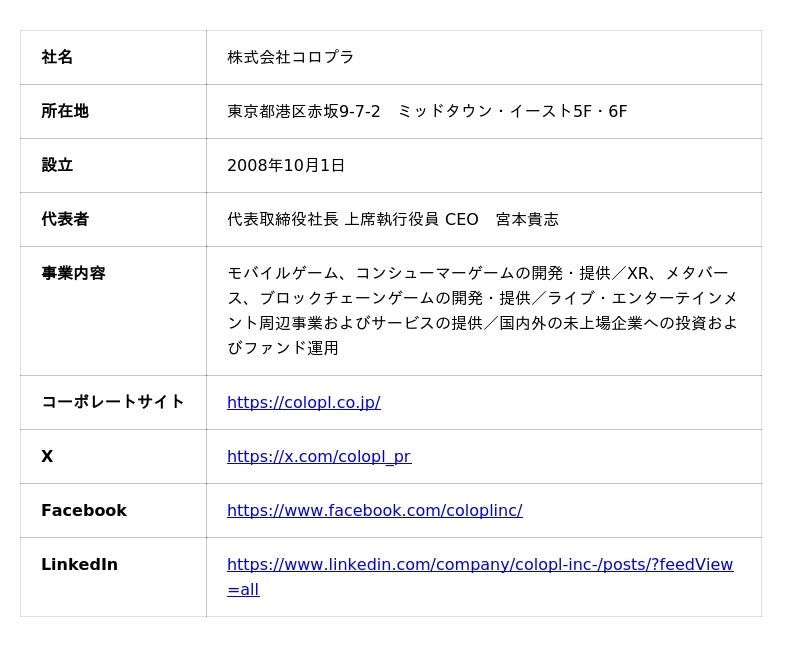The height and width of the screenshot is (647, 800).
Task: Open the colopl.co.jp corporate site link
Action: (303, 402)
